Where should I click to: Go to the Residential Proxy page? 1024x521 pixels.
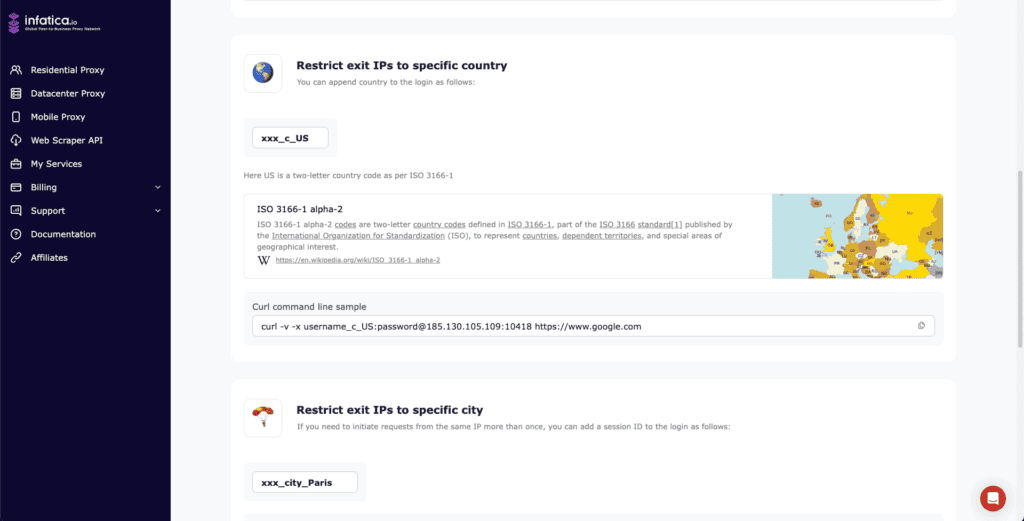click(67, 70)
